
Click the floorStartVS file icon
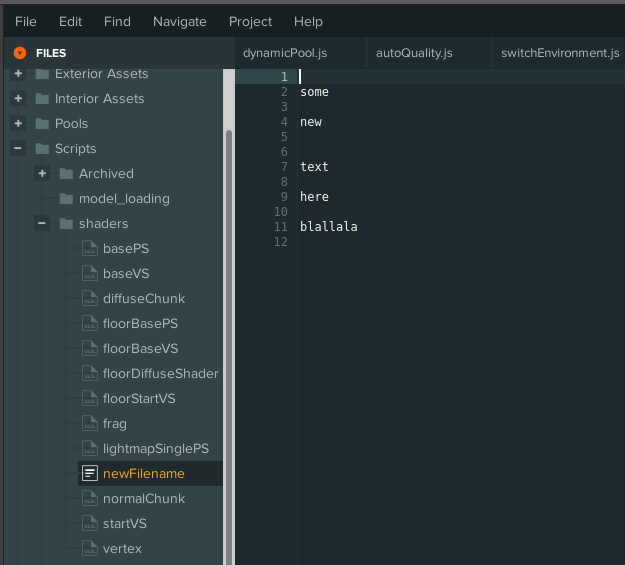click(x=90, y=398)
